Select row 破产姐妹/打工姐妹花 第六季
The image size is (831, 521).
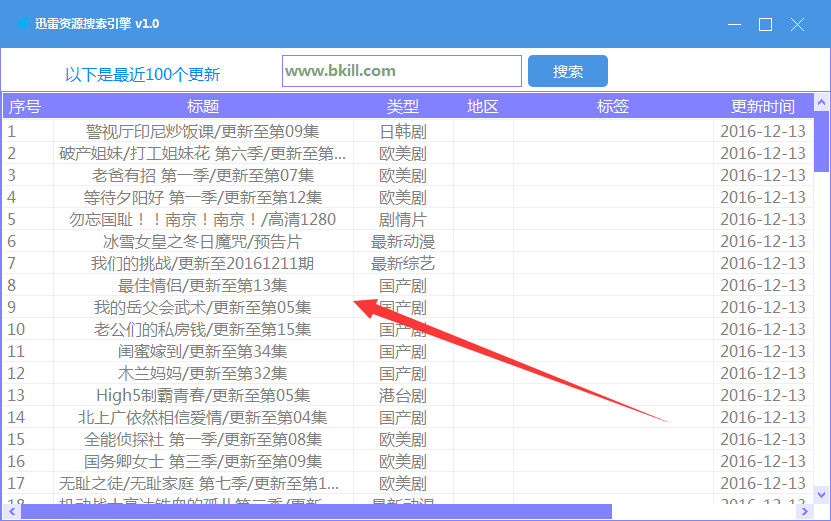pyautogui.click(x=408, y=154)
